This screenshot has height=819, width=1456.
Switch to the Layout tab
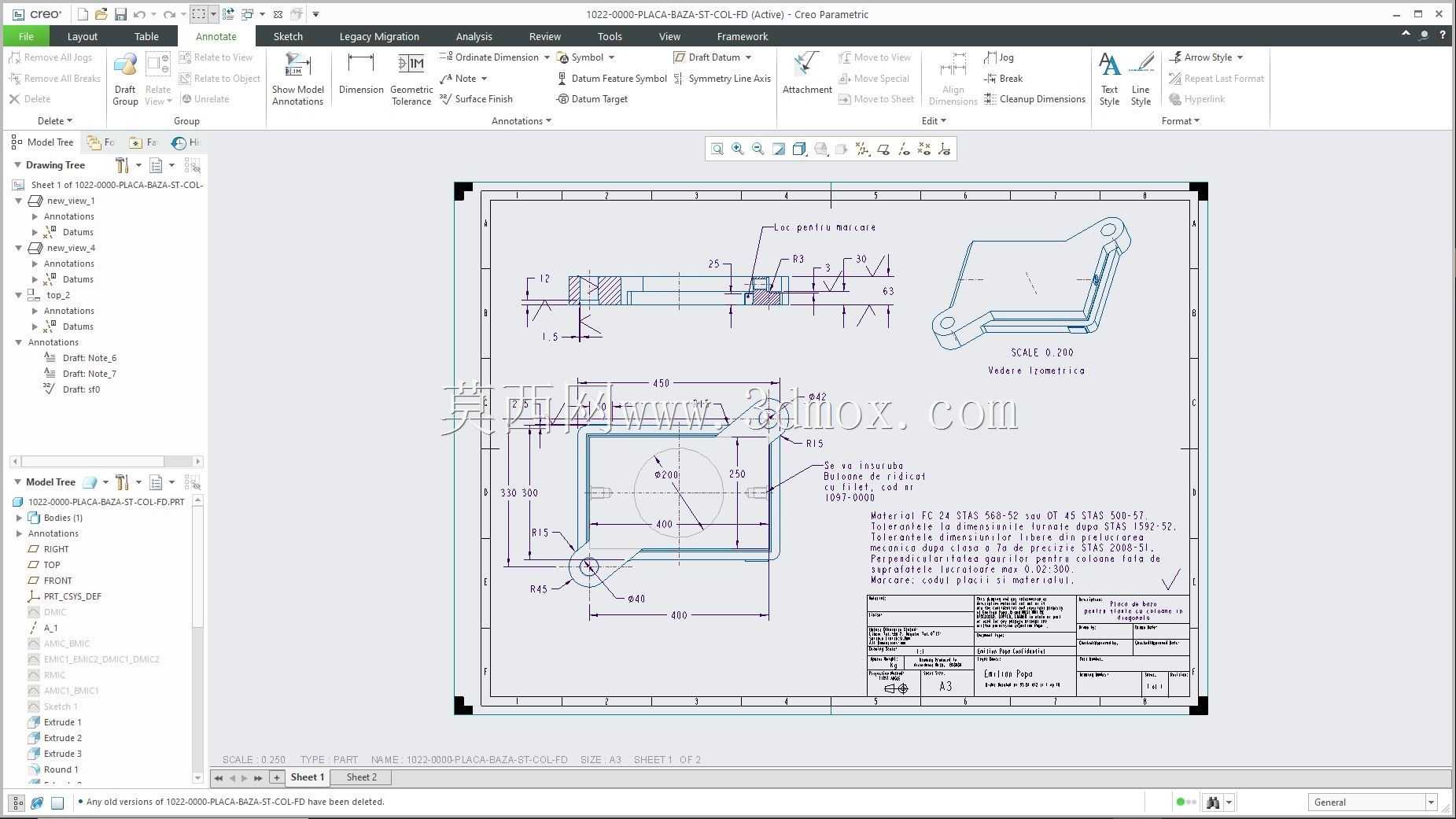pos(82,36)
